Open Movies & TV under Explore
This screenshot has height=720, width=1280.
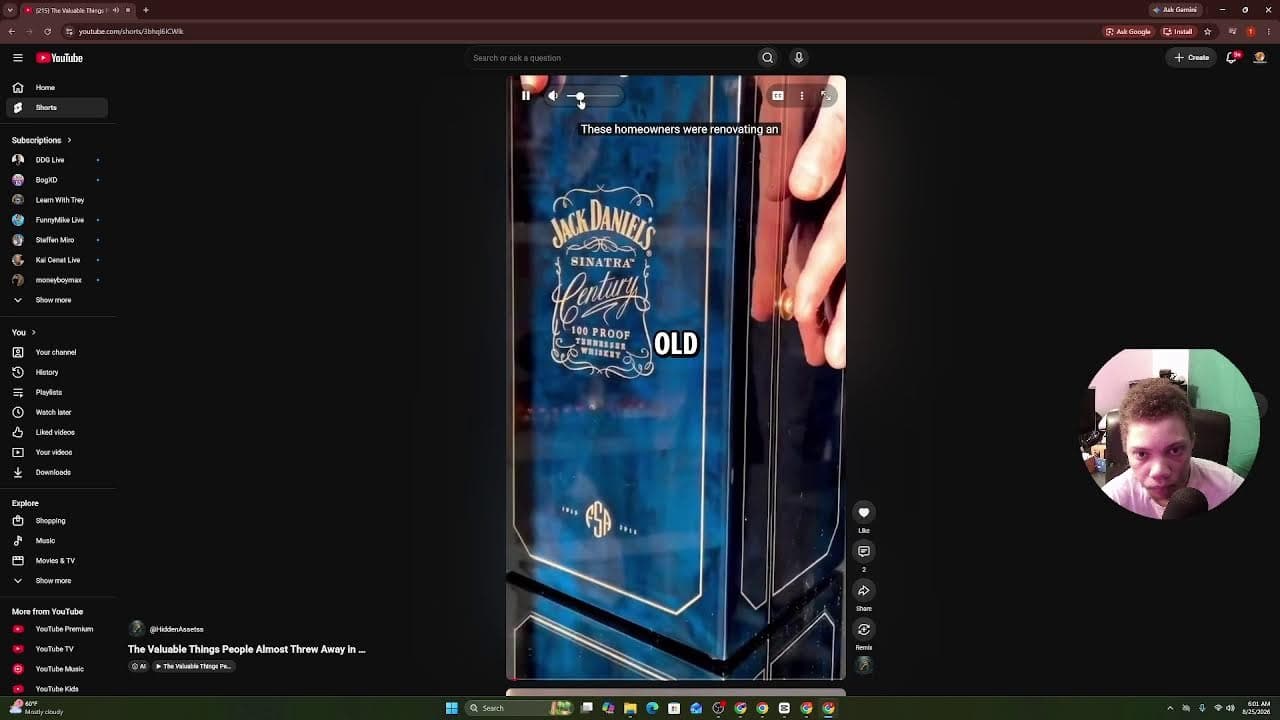pos(57,561)
